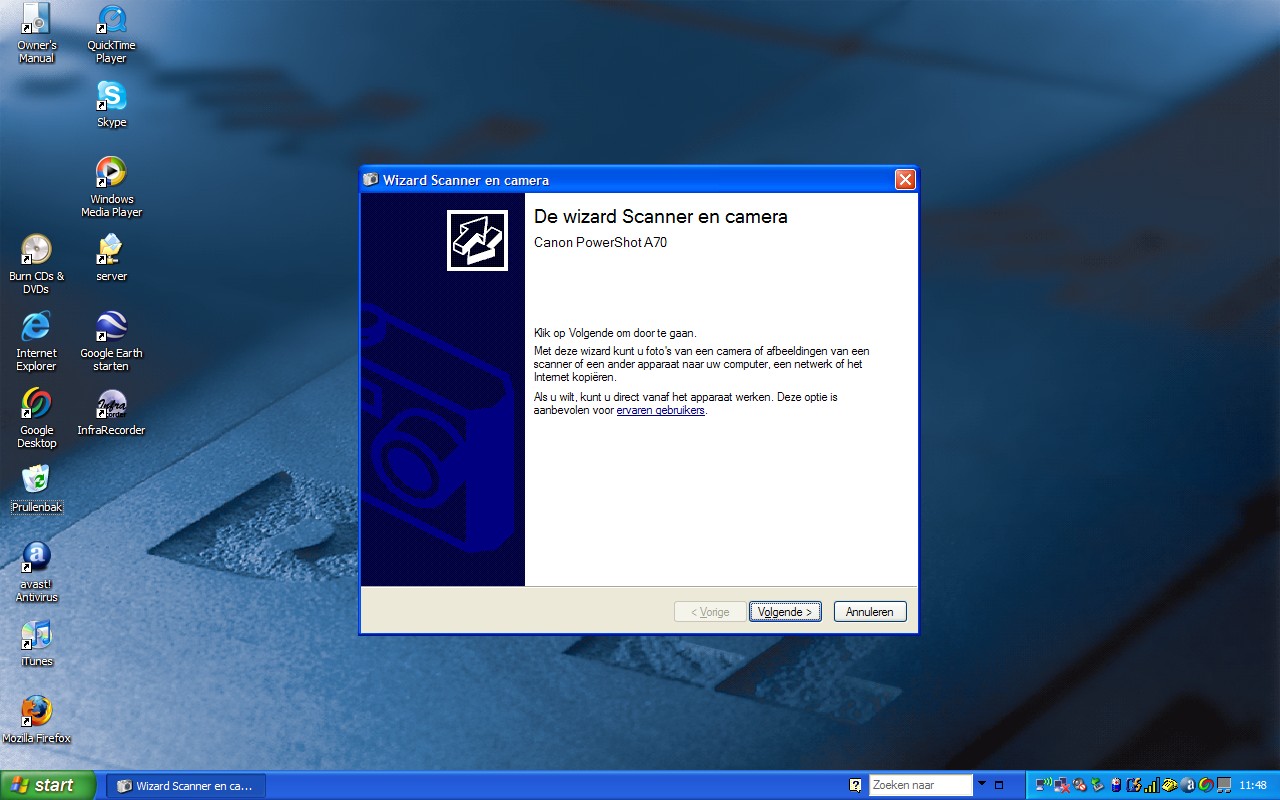Viewport: 1280px width, 800px height.
Task: Open the Windows start menu
Action: (x=48, y=785)
